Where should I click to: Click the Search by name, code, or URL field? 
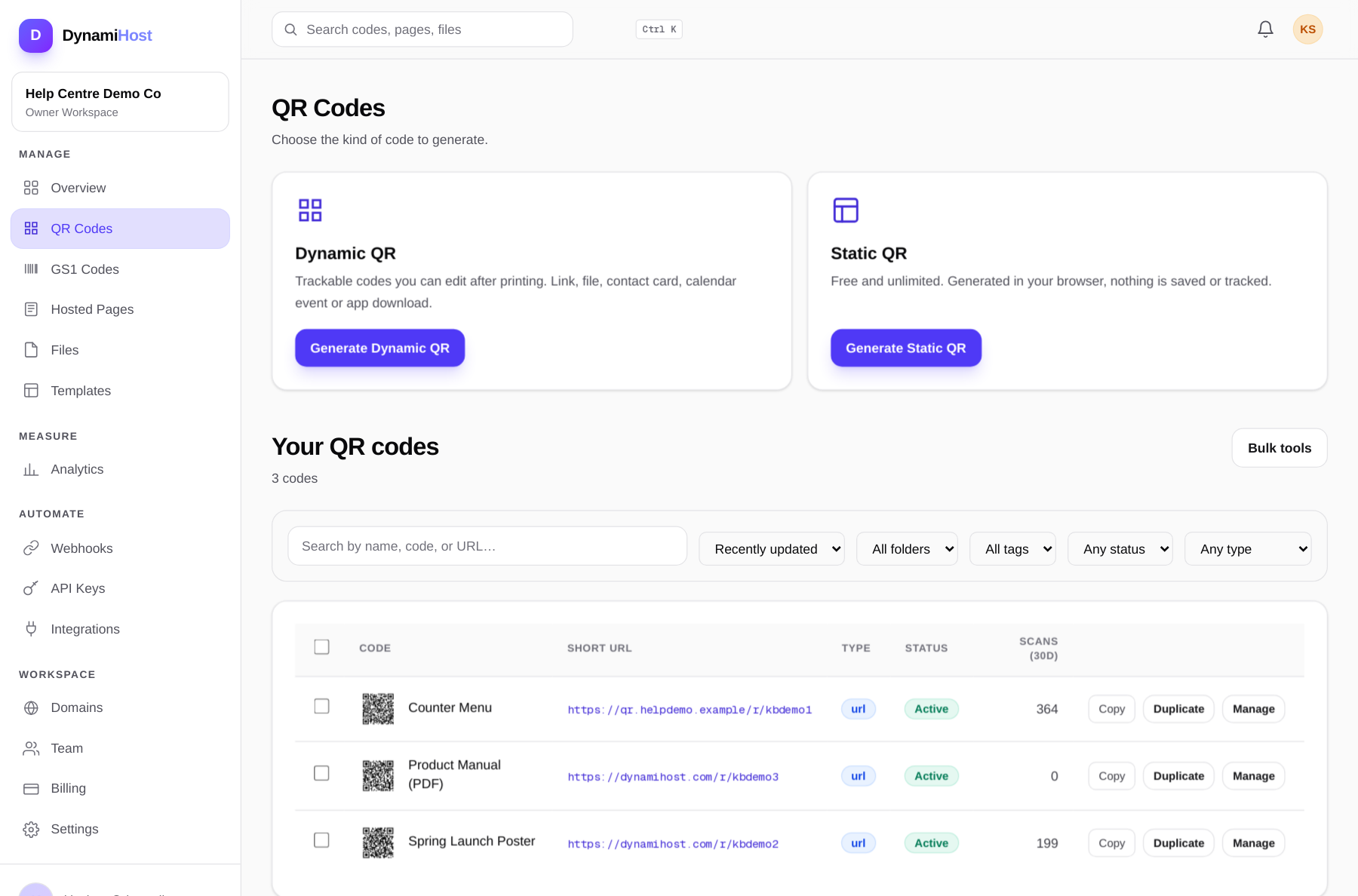487,546
